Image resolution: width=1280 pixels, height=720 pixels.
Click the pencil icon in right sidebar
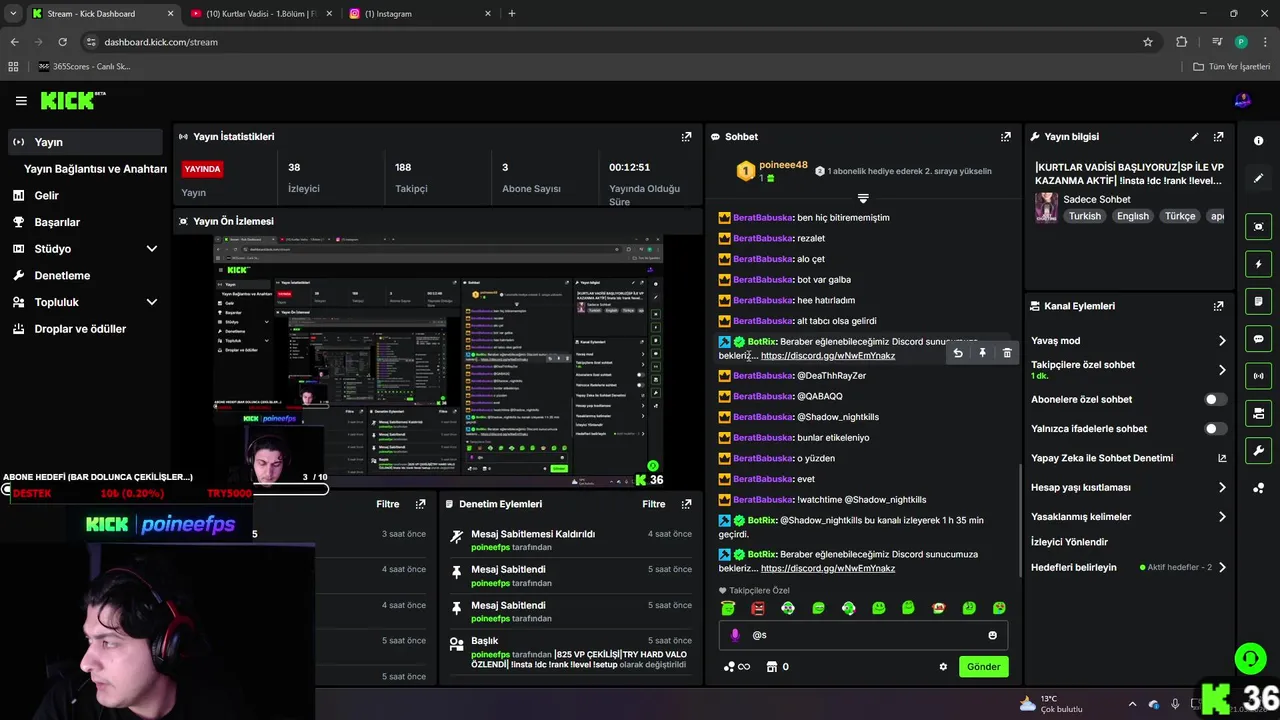pos(1258,178)
